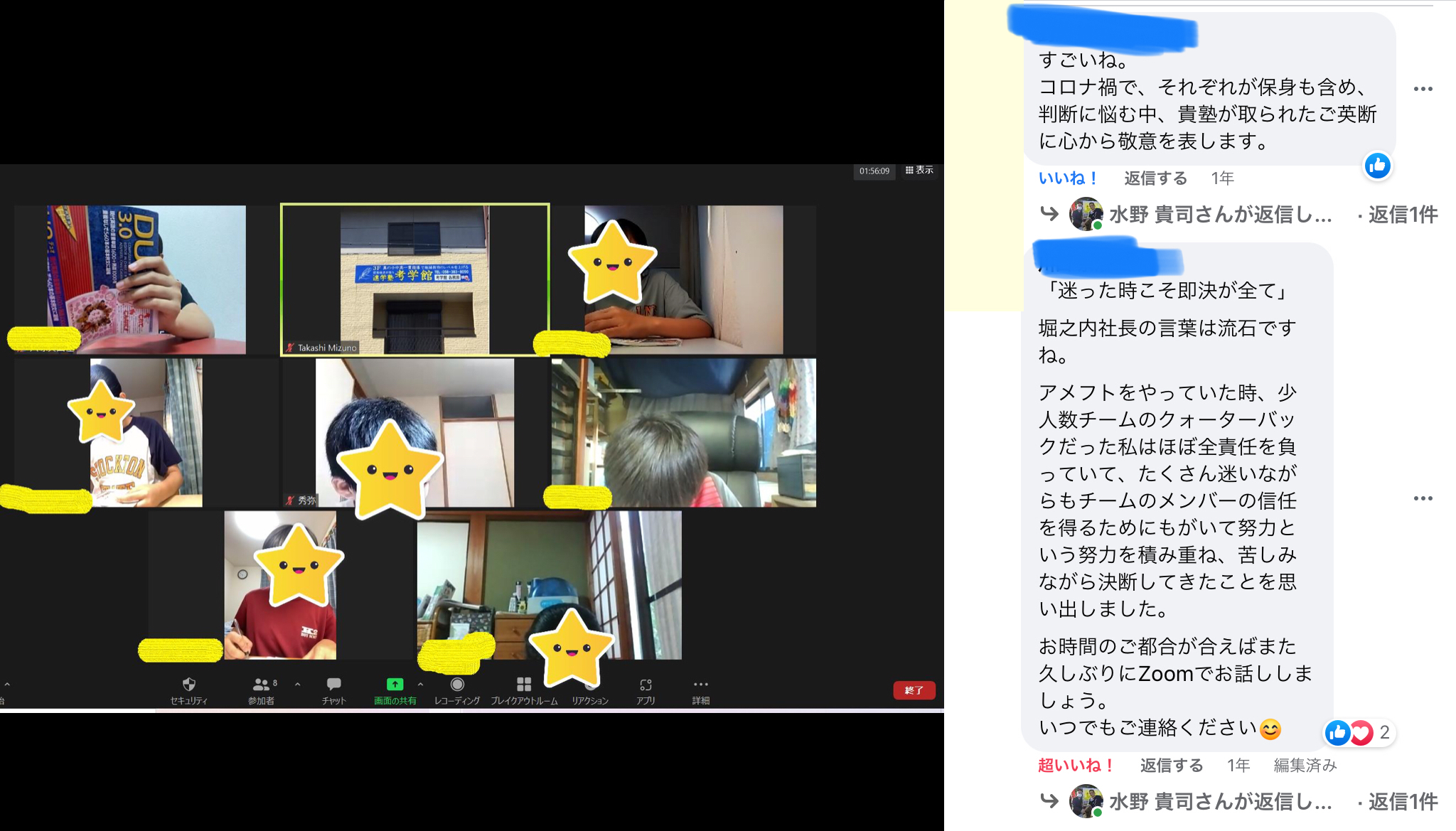Click いいね！ under the first comment
1456x831 pixels.
(1069, 178)
